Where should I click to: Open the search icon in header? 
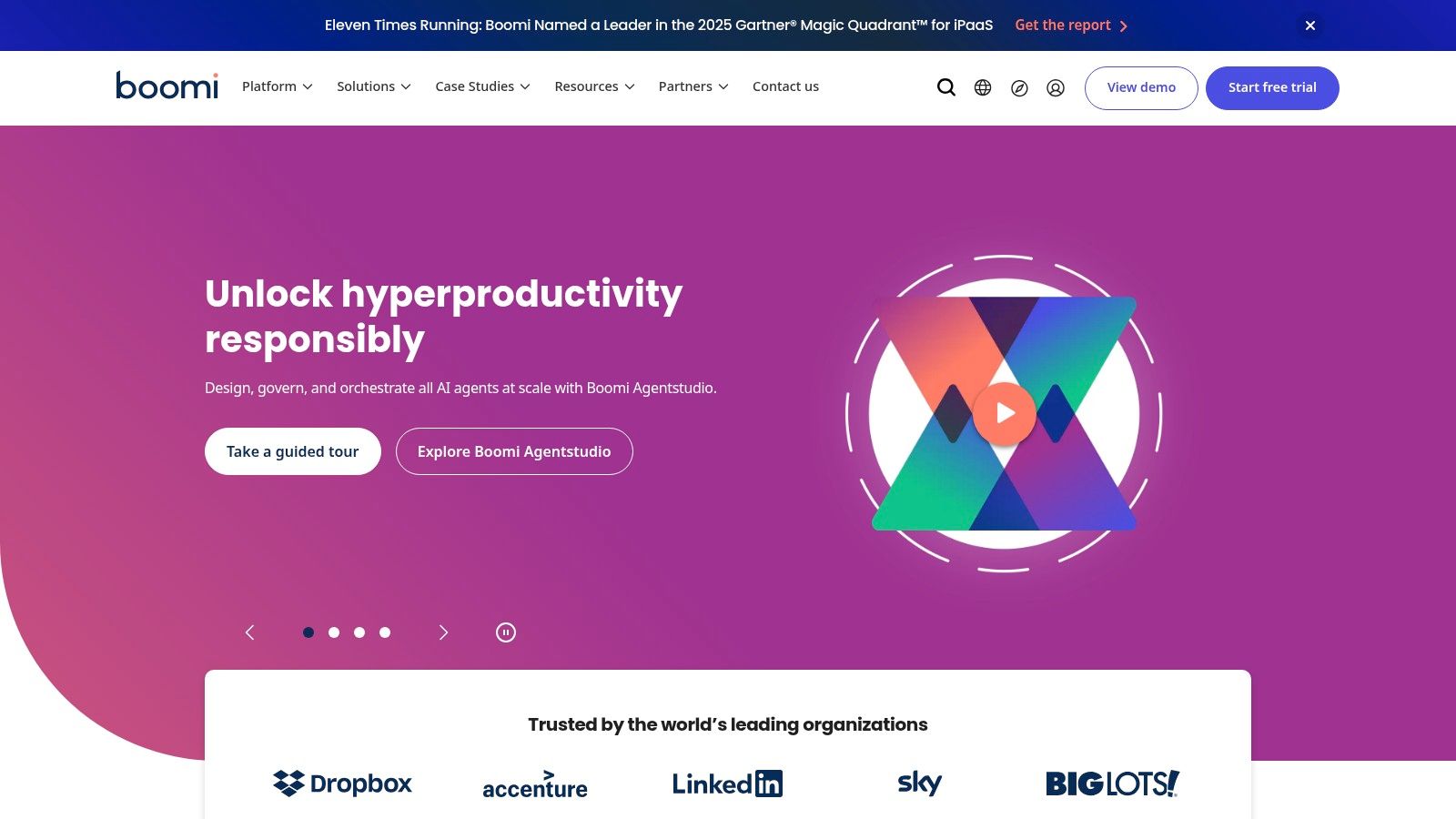coord(946,87)
